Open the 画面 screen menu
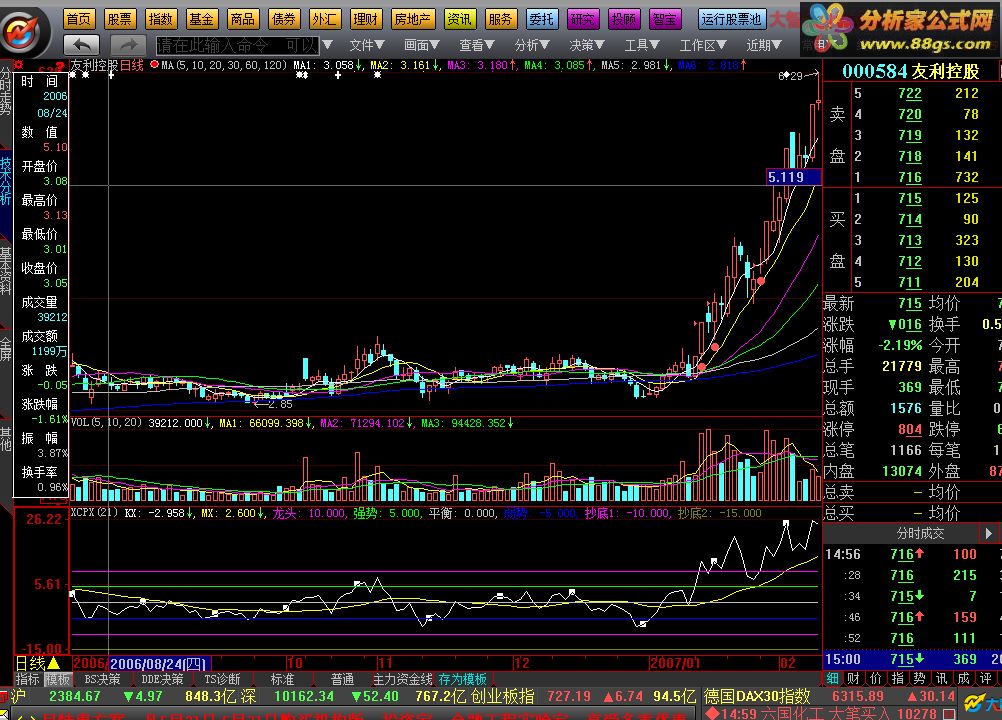 tap(422, 45)
